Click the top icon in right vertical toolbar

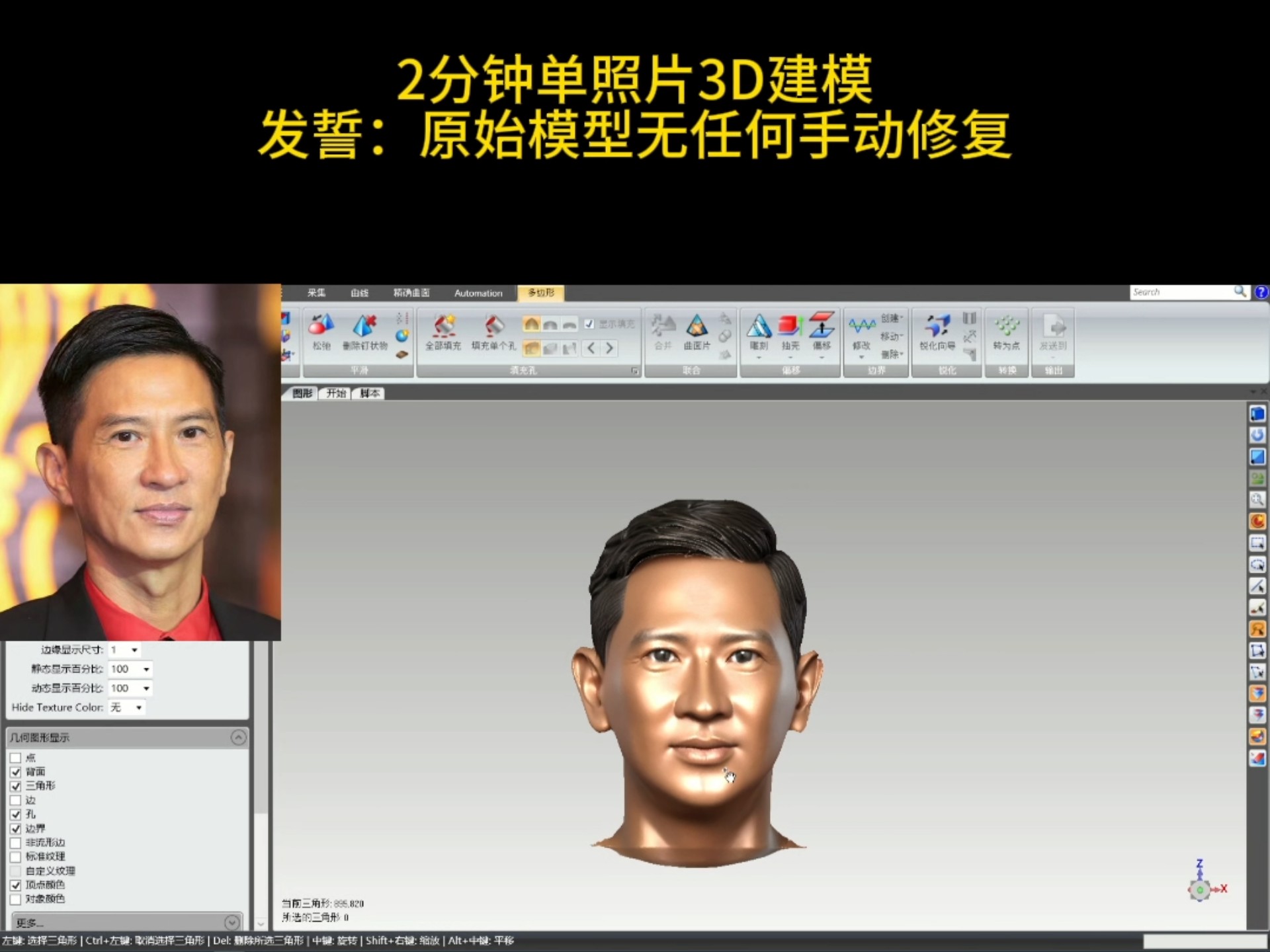pos(1257,414)
